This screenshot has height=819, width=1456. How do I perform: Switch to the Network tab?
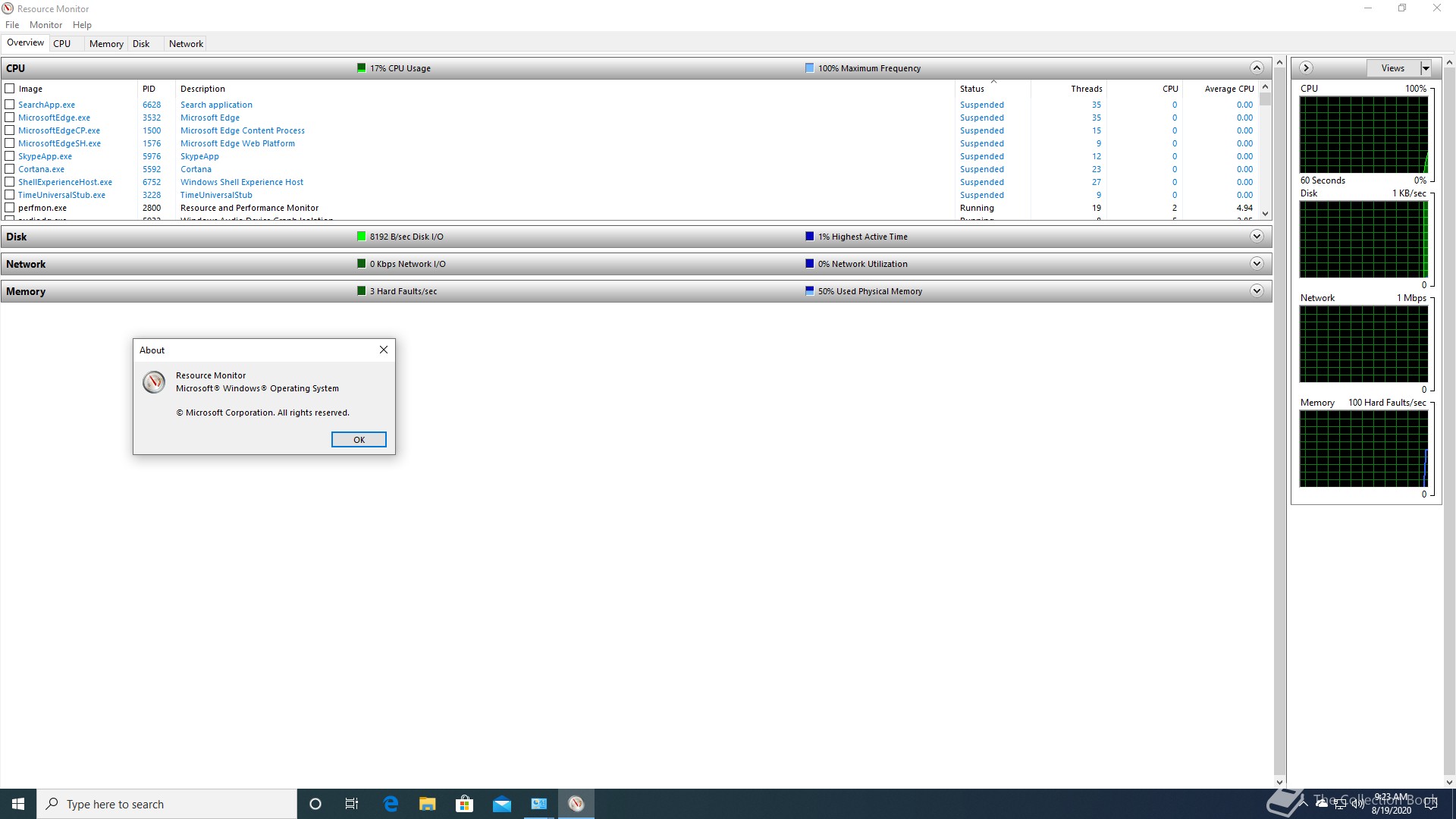pyautogui.click(x=186, y=44)
